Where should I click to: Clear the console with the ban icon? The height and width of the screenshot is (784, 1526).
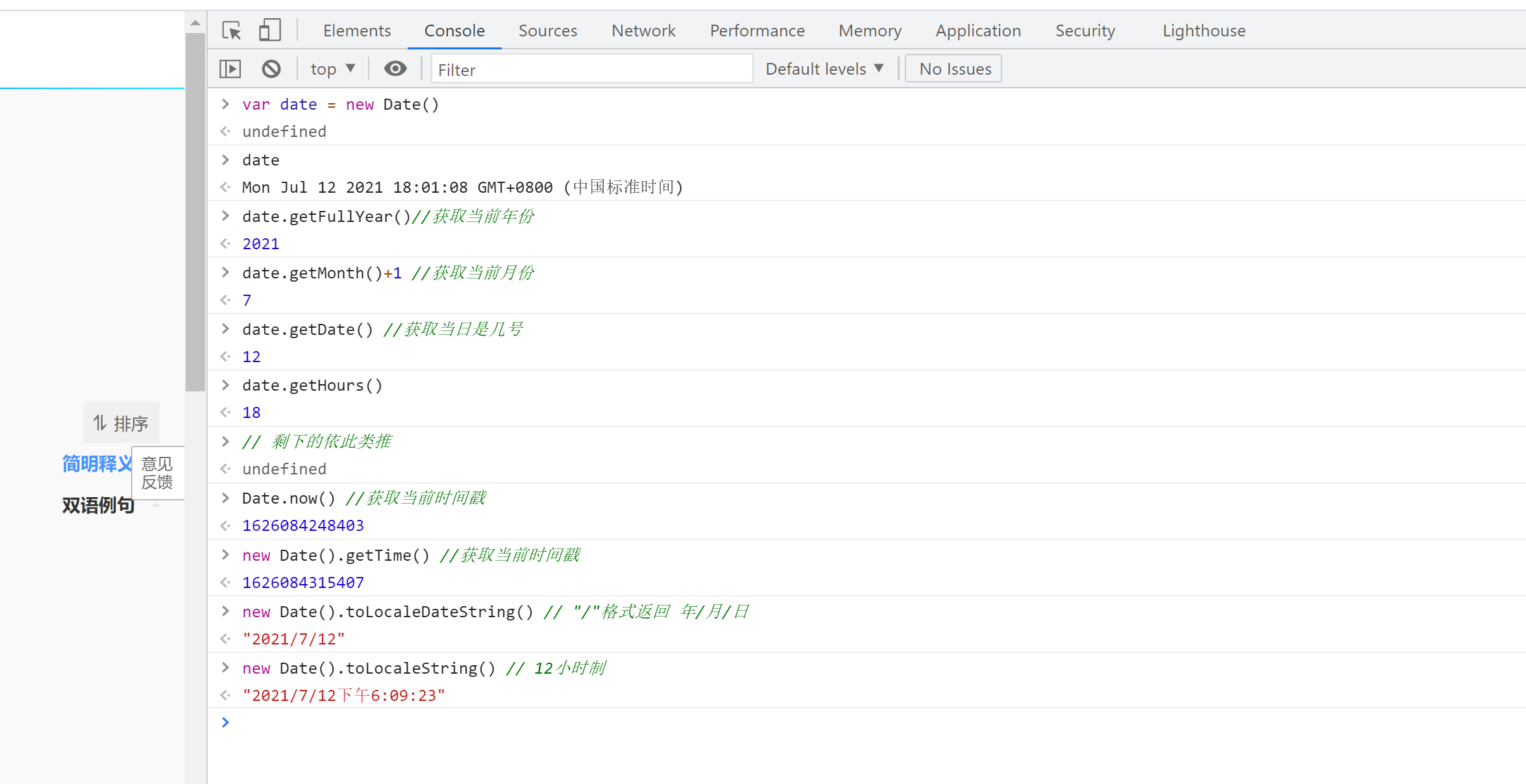click(271, 69)
